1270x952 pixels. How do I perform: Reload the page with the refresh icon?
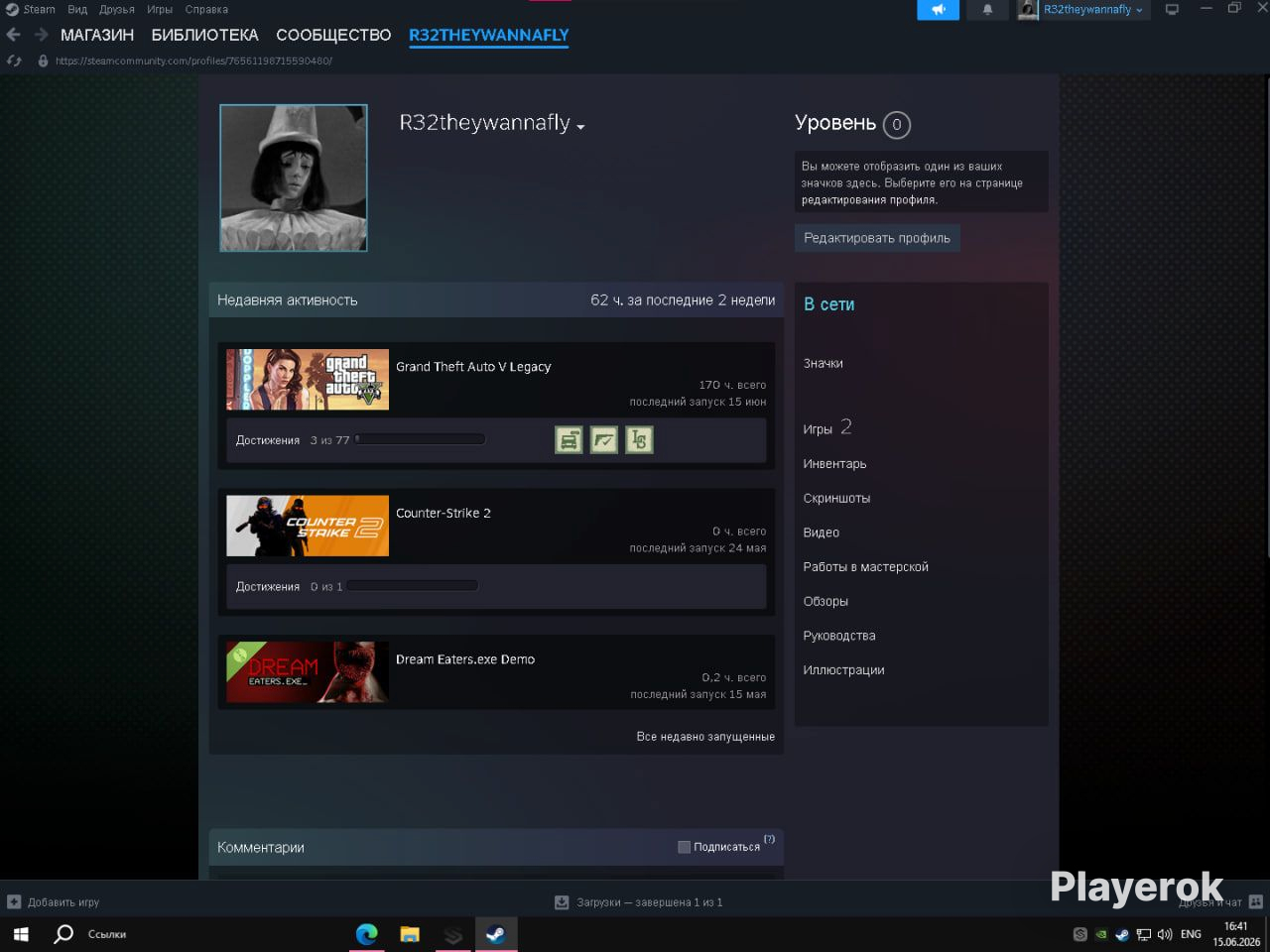[14, 60]
